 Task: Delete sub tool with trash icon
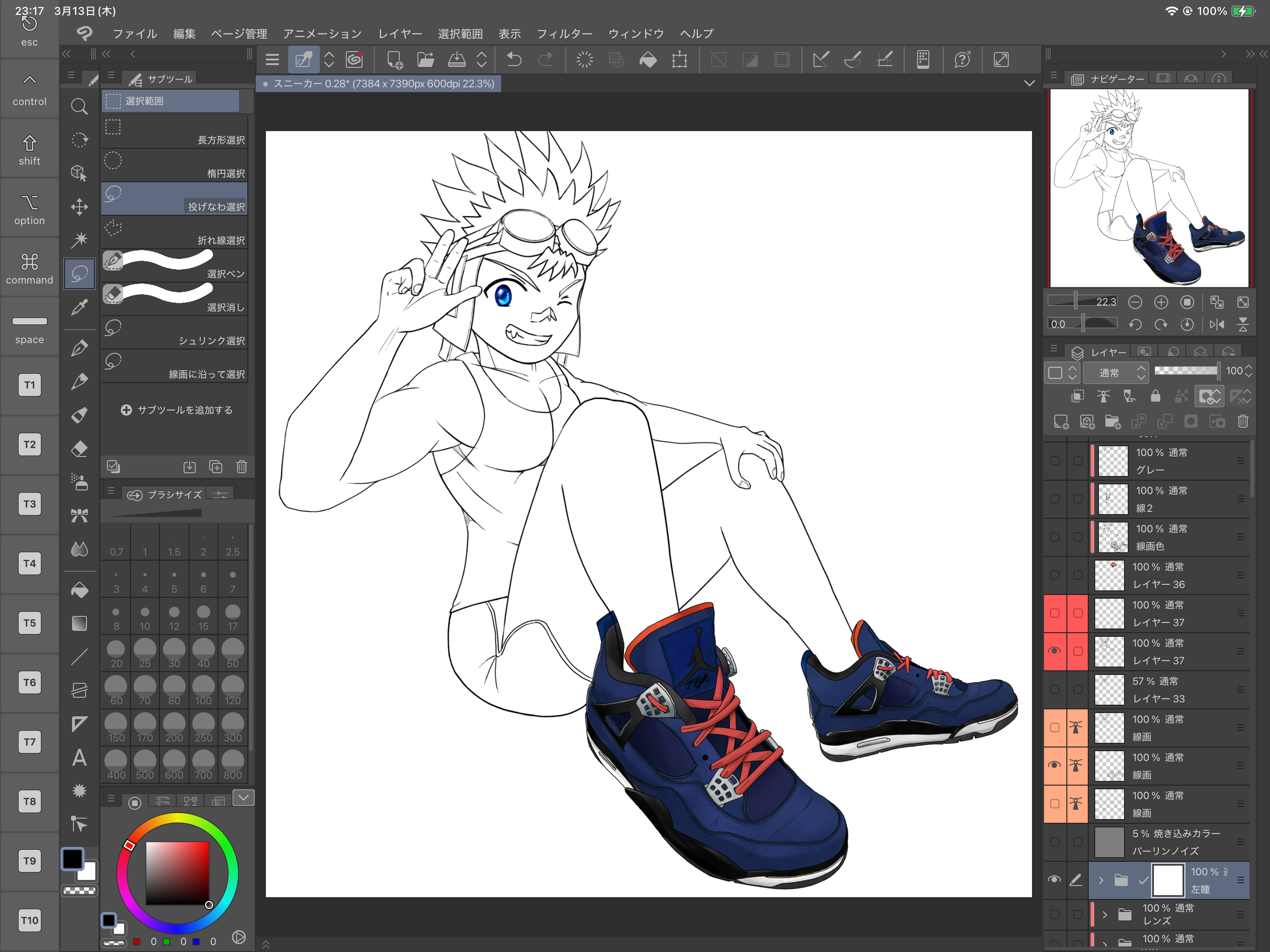coord(242,467)
